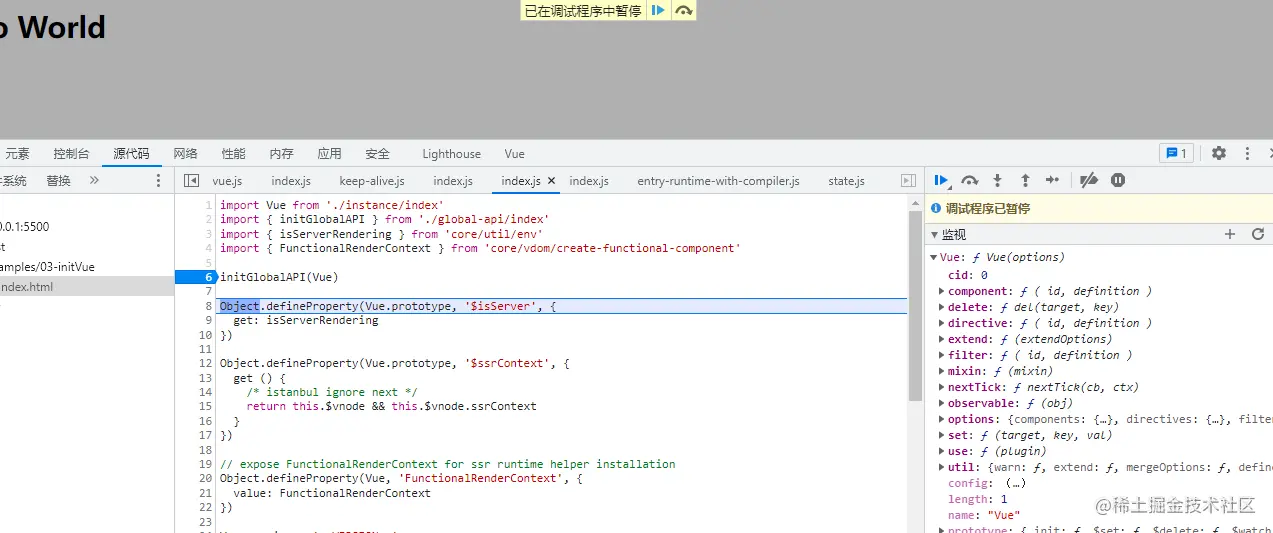Expand the directive property
1273x533 pixels.
[x=942, y=323]
